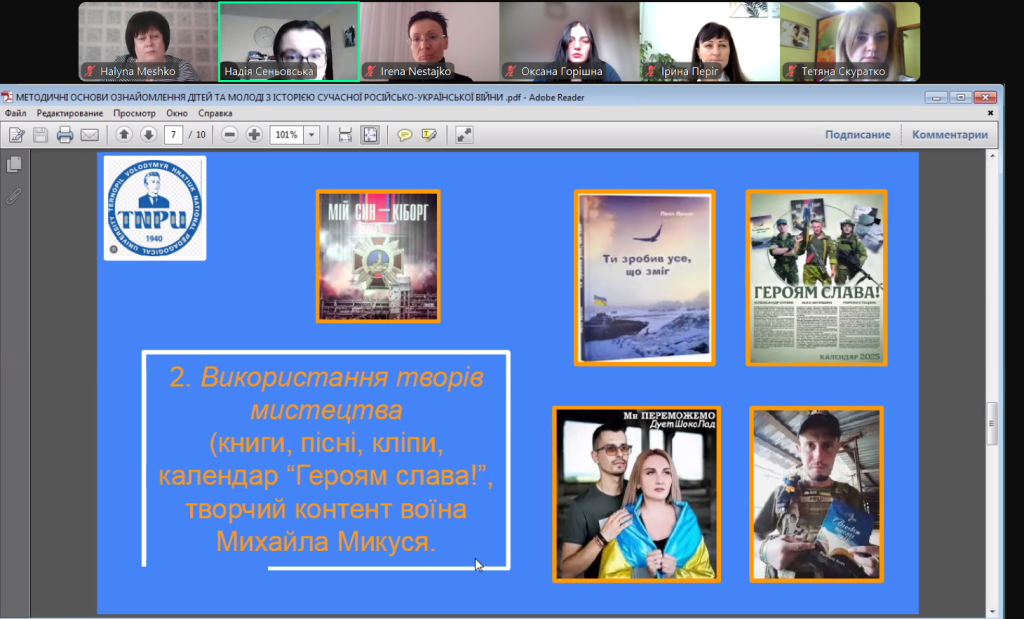The height and width of the screenshot is (619, 1024).
Task: Click the scrollbar up arrow
Action: click(993, 157)
